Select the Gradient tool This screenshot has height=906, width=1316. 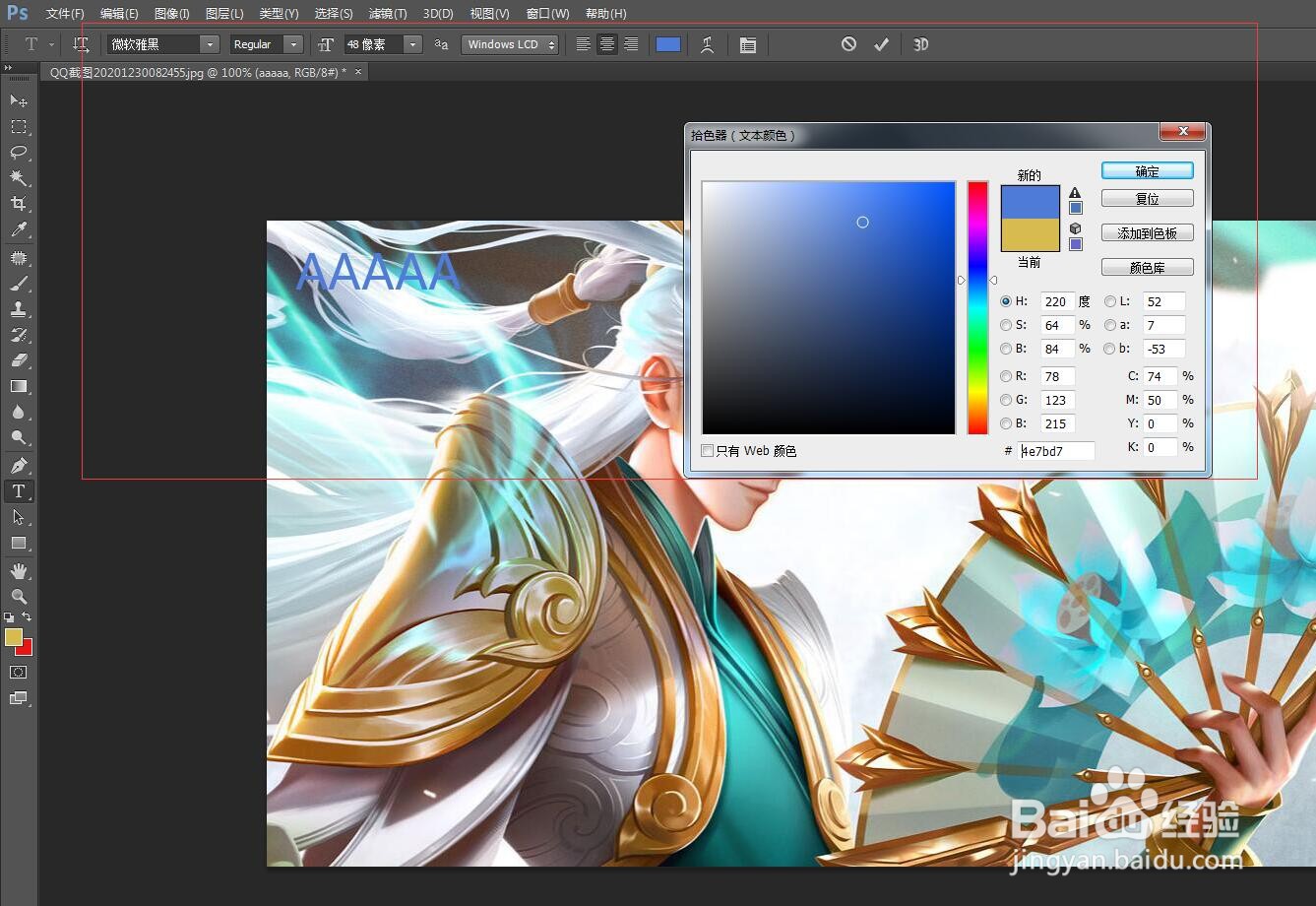coord(18,386)
